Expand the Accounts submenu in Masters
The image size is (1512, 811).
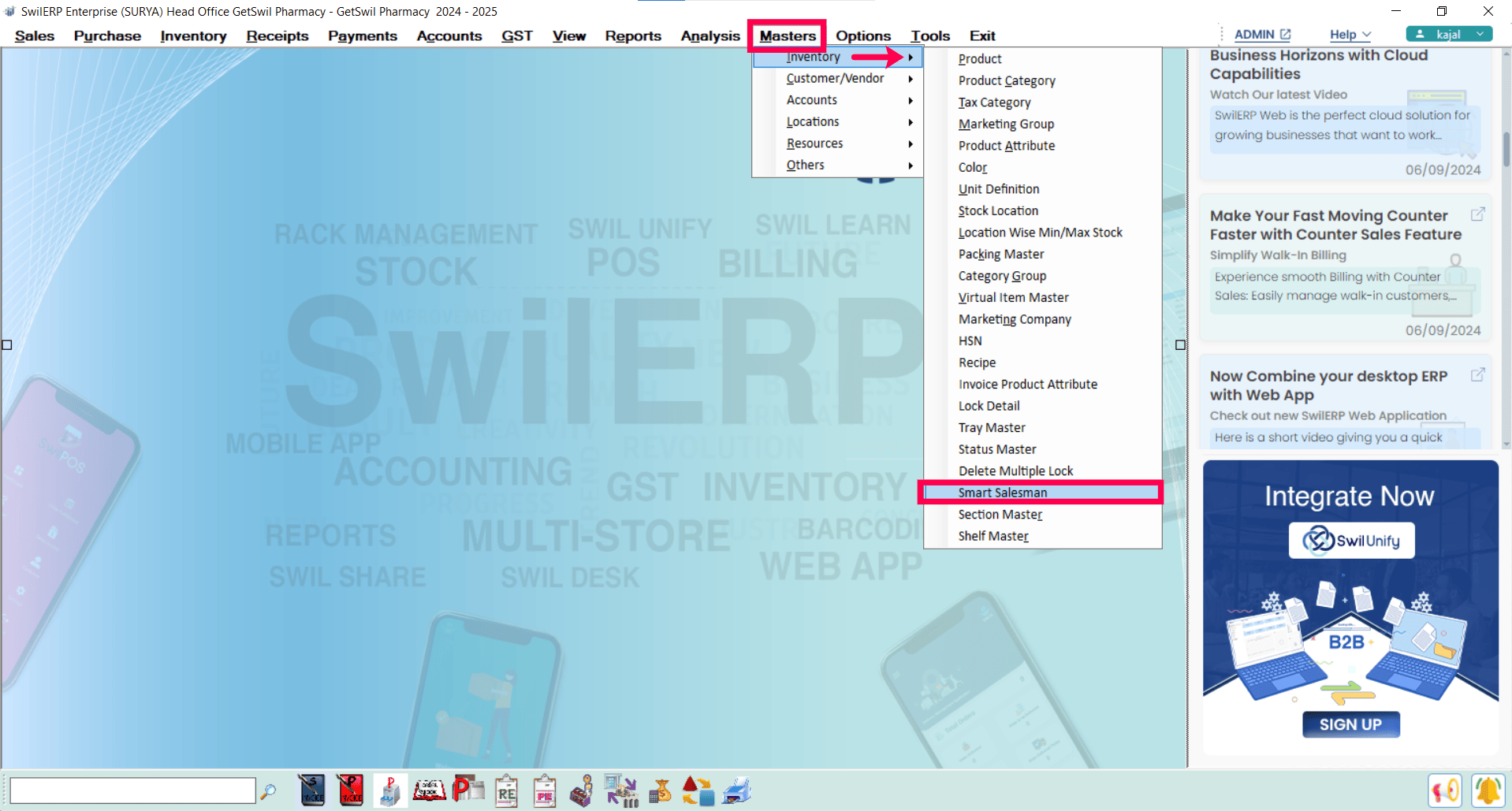[911, 100]
